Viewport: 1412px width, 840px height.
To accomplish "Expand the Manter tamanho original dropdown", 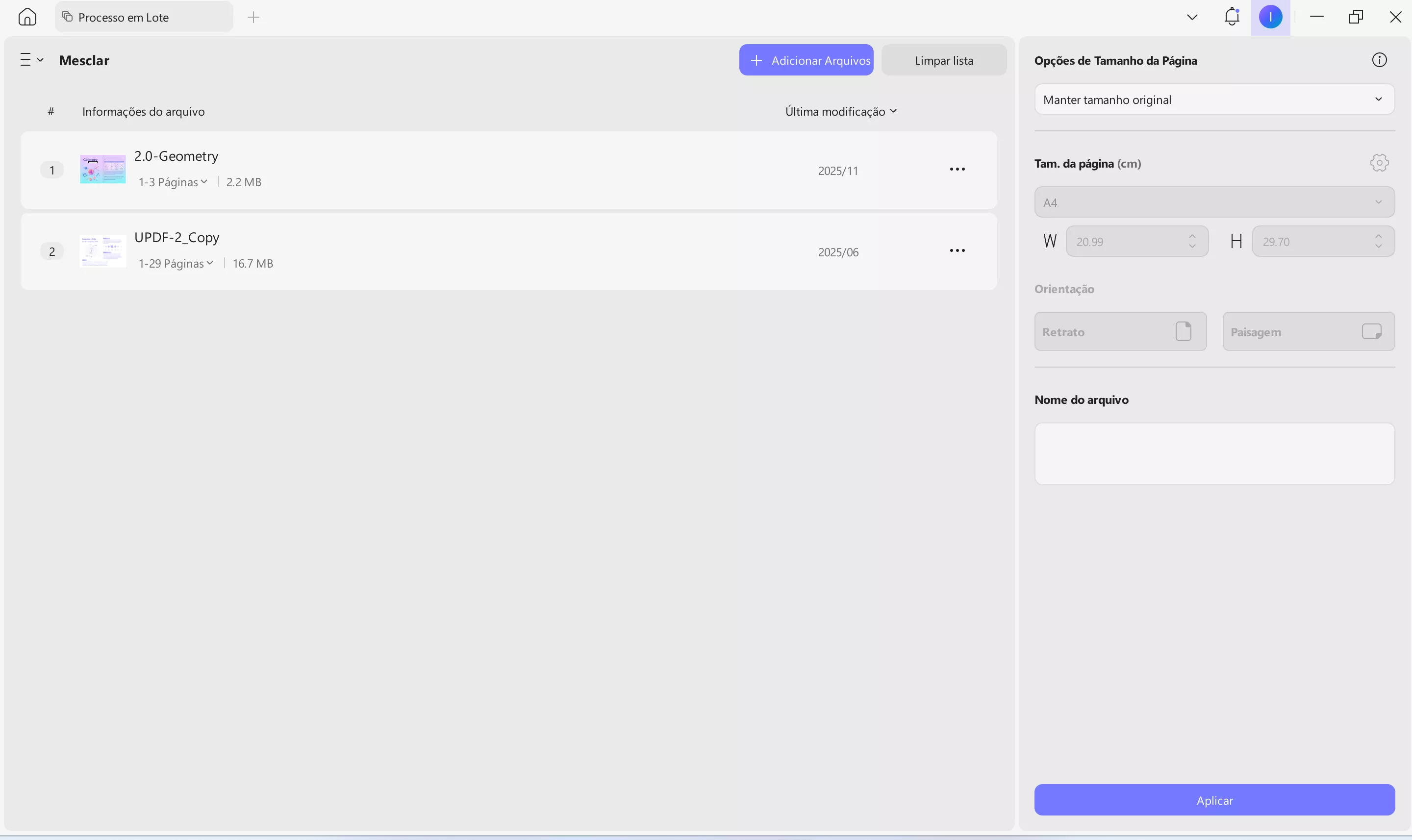I will coord(1214,99).
